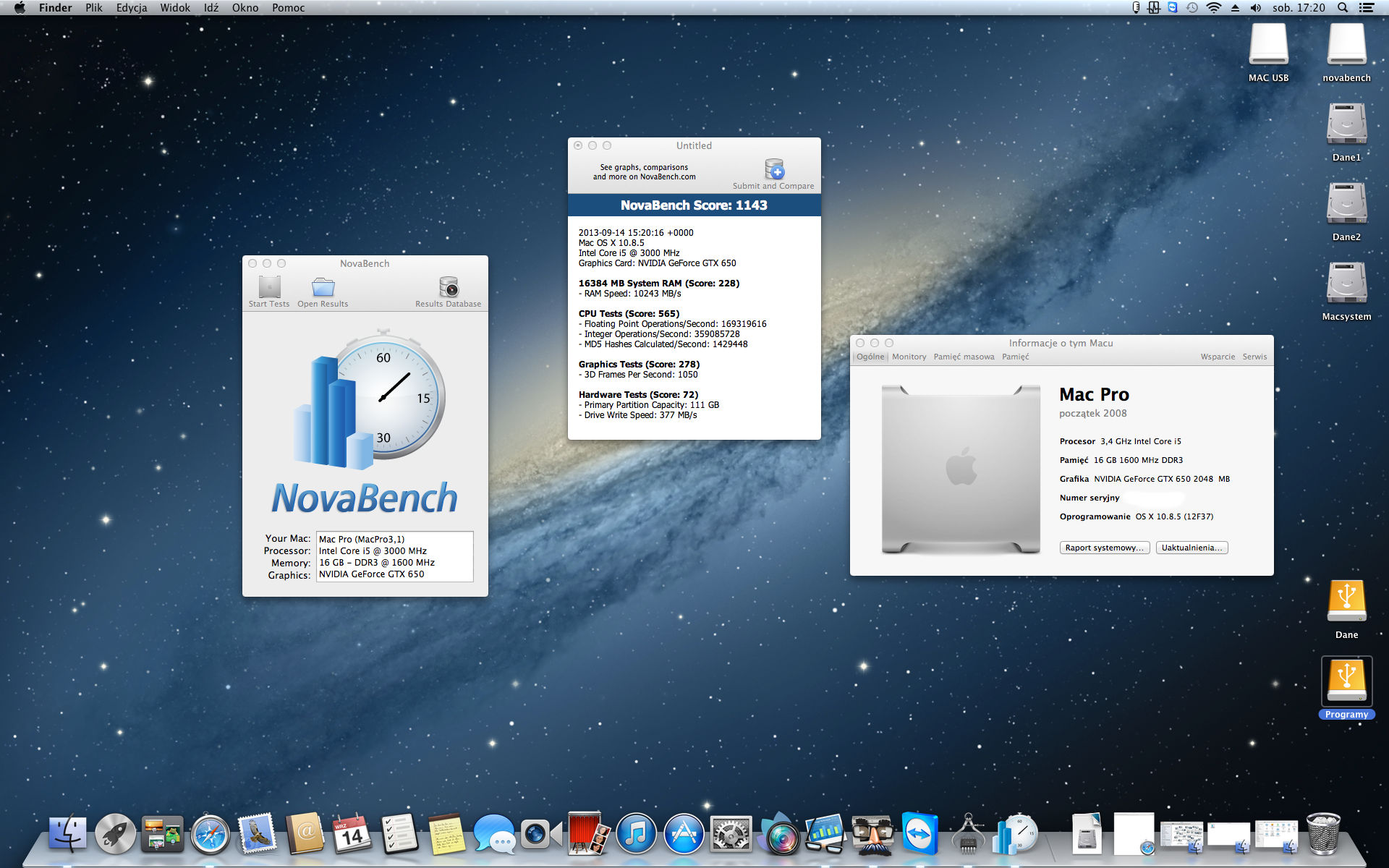
Task: Open FaceTime from the Dock
Action: [541, 833]
